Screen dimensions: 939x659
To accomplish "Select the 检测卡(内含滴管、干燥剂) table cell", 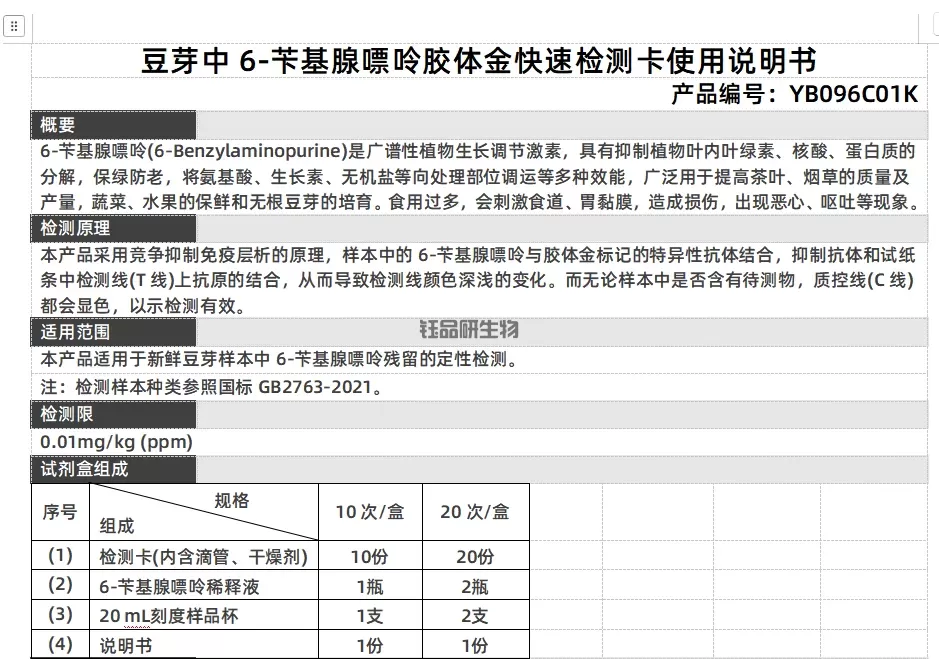I will pyautogui.click(x=204, y=555).
